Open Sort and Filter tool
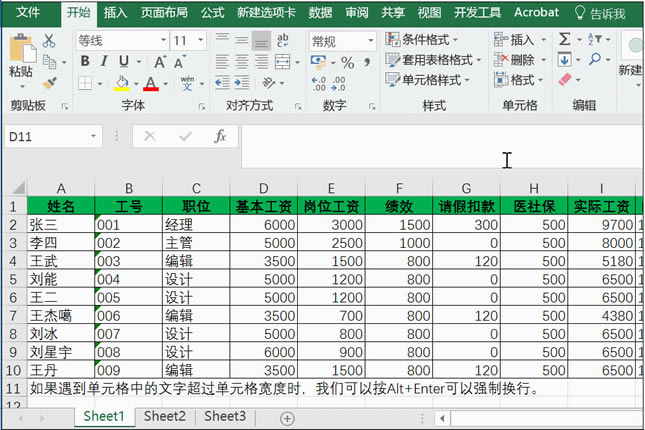 click(595, 39)
